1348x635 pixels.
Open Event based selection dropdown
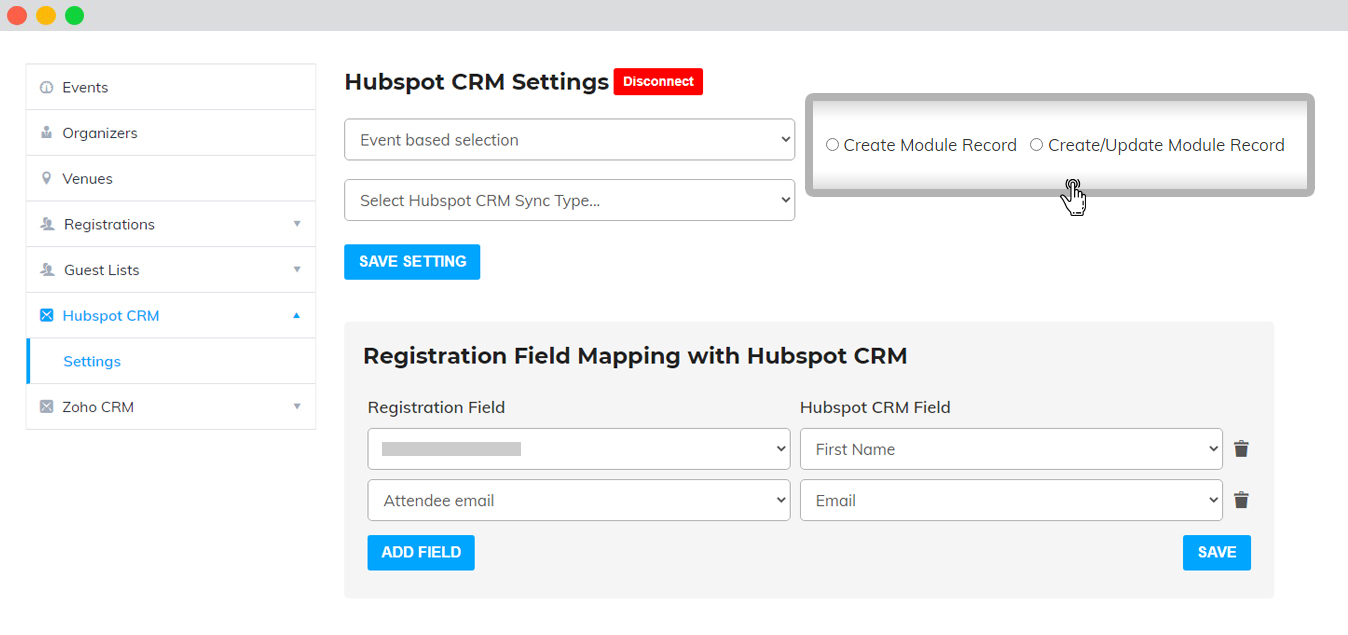pos(569,140)
